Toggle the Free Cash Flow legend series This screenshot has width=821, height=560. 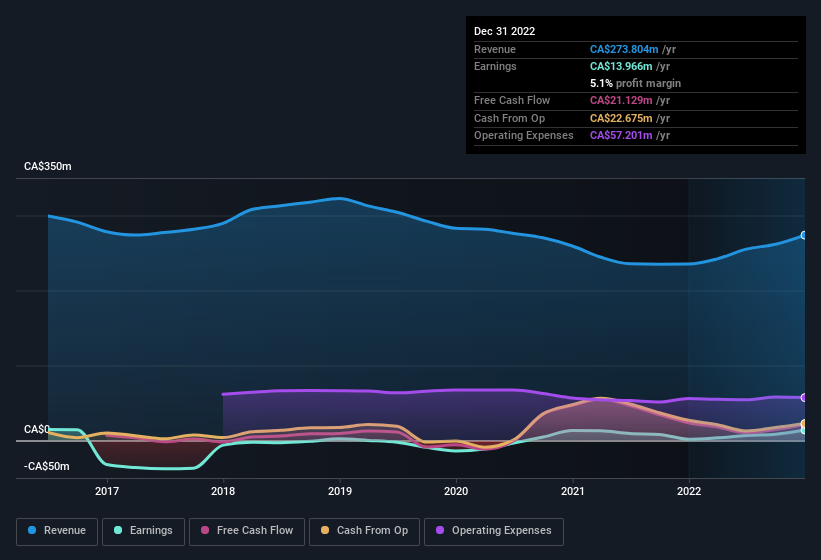[x=247, y=531]
